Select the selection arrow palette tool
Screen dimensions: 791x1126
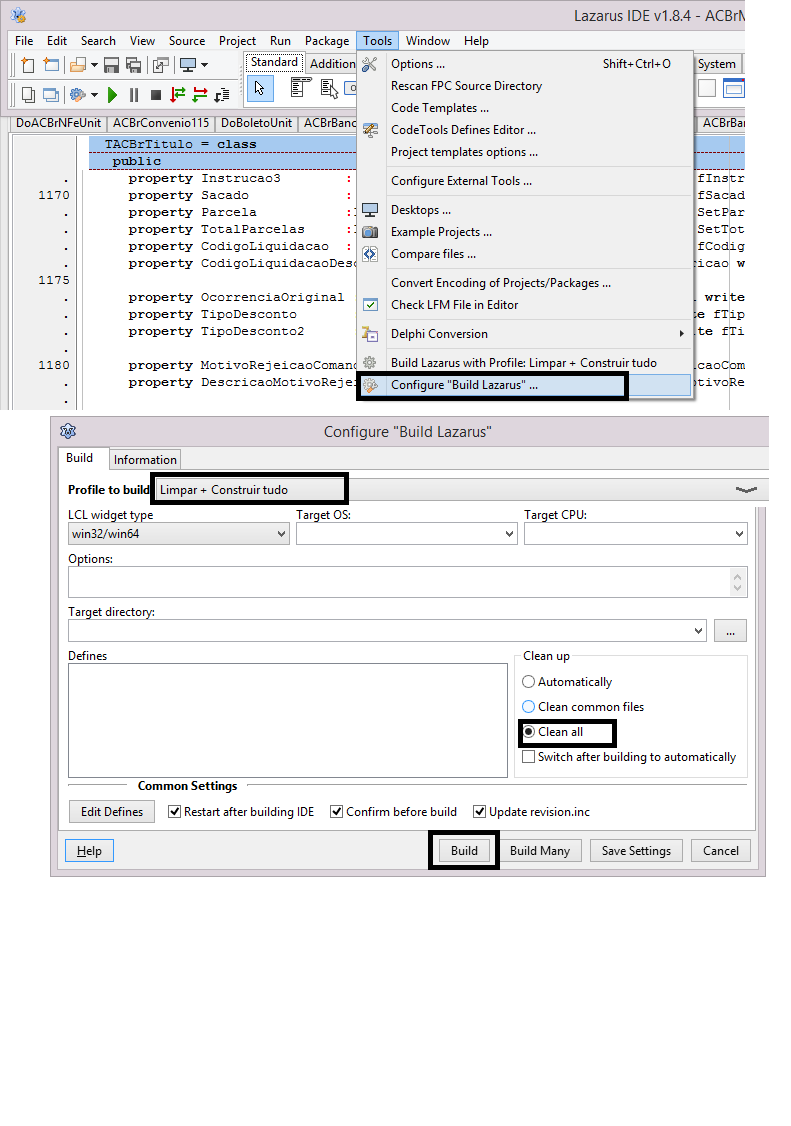pos(259,88)
